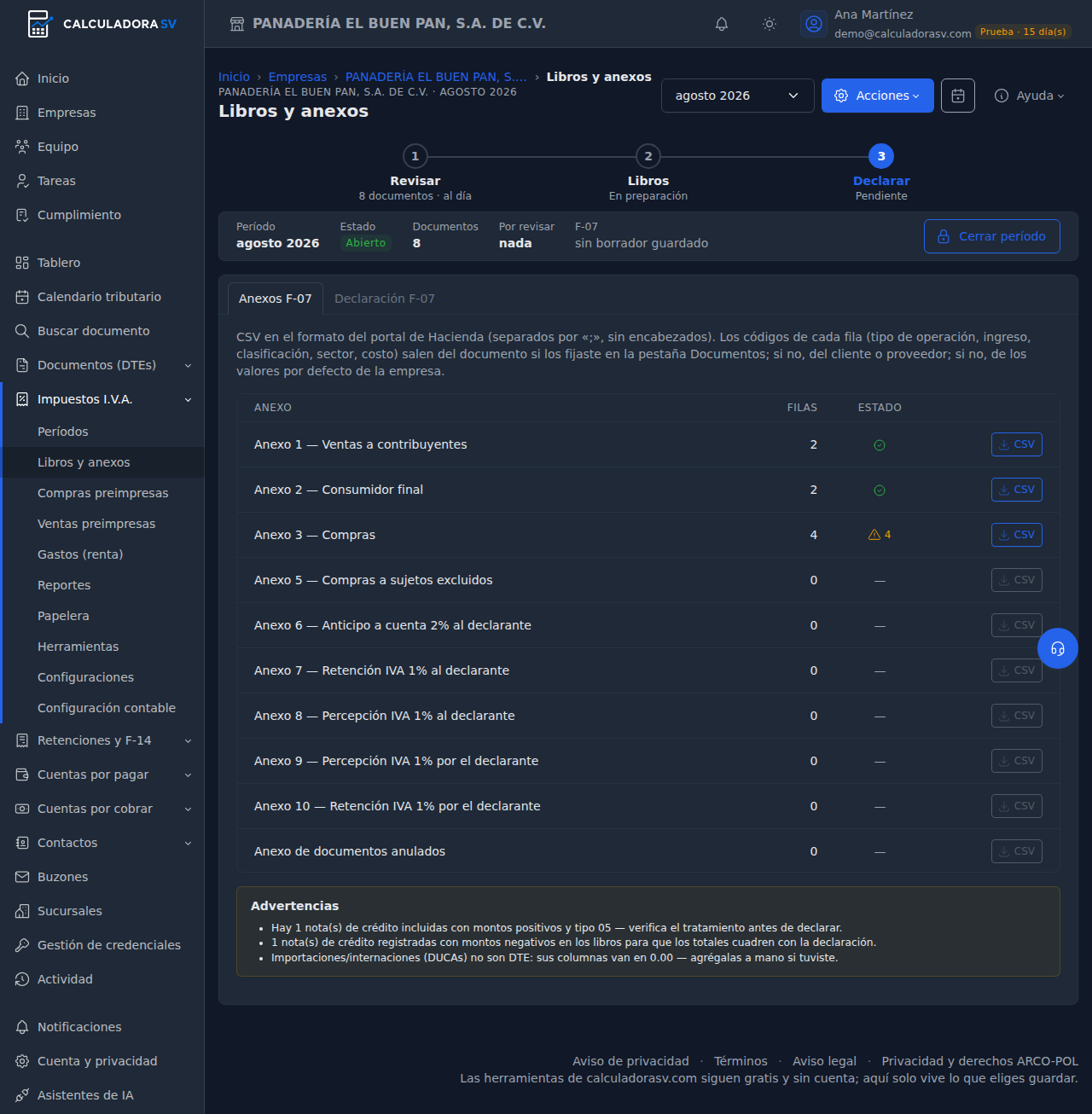Open the agosto 2026 period dropdown
This screenshot has height=1114, width=1092.
click(x=738, y=96)
